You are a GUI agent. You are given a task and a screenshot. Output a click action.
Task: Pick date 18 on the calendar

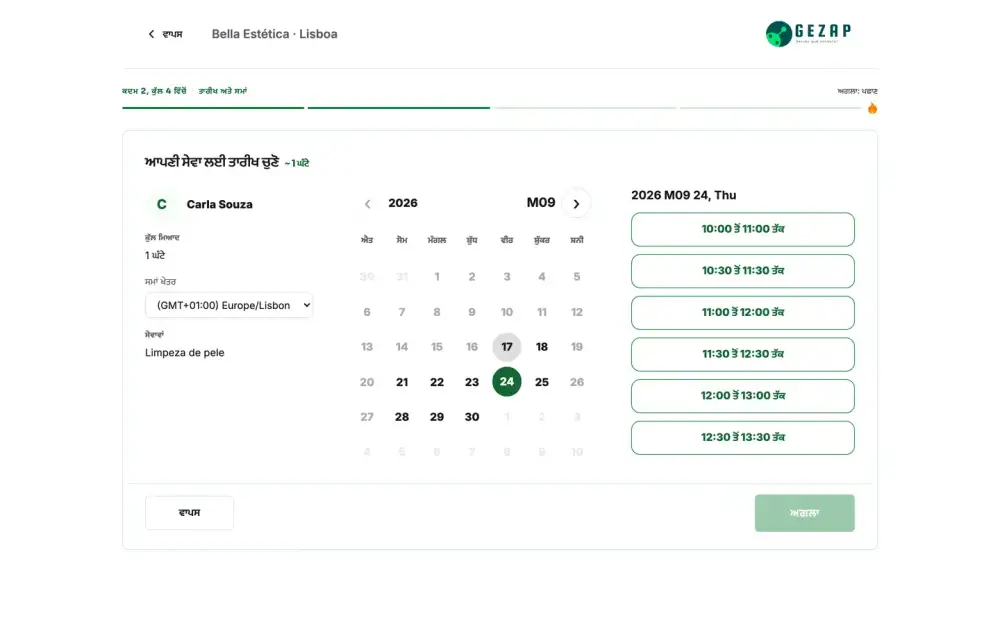click(x=541, y=347)
